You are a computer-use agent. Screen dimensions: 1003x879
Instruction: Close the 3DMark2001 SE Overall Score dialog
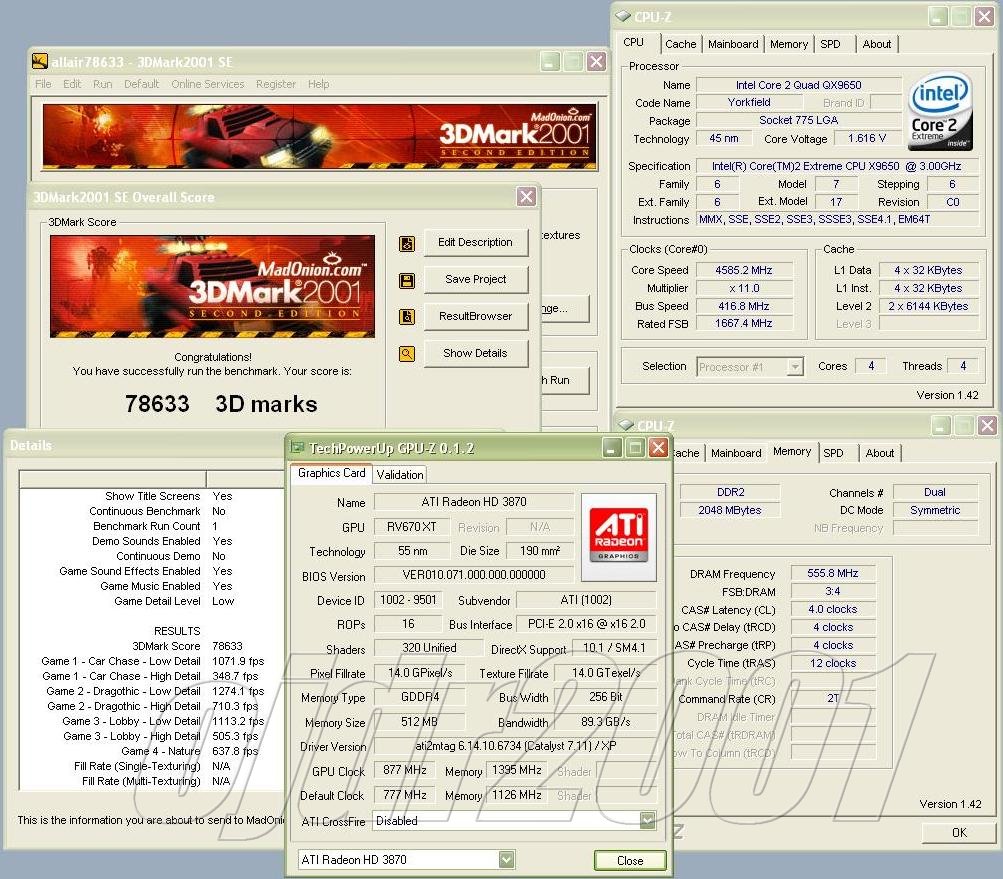click(x=526, y=196)
